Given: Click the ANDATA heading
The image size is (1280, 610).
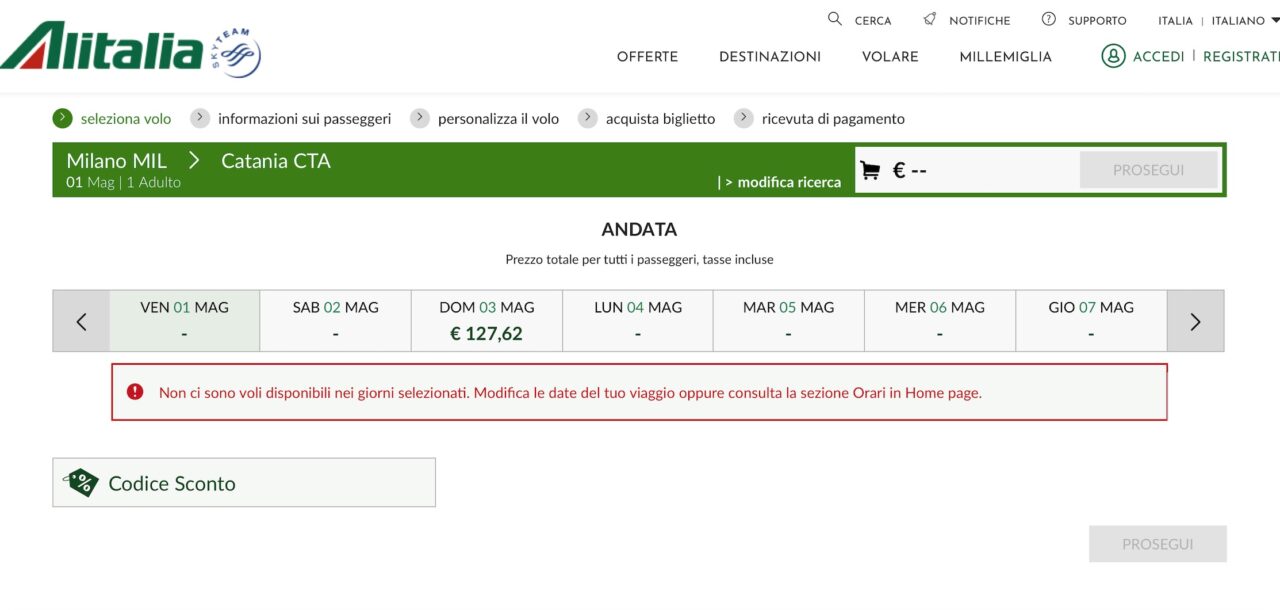Looking at the screenshot, I should [640, 229].
